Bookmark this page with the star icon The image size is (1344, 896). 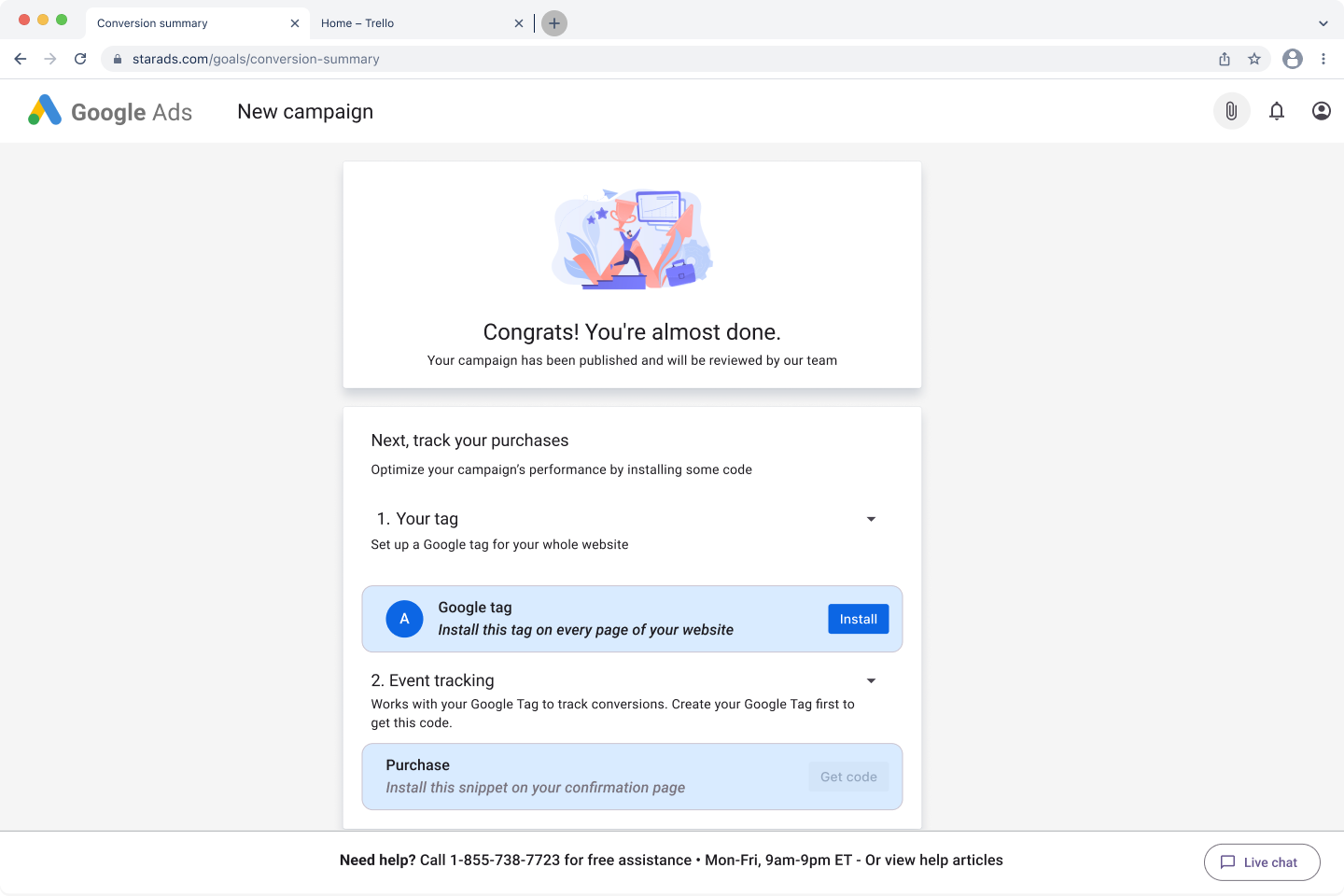click(1254, 59)
